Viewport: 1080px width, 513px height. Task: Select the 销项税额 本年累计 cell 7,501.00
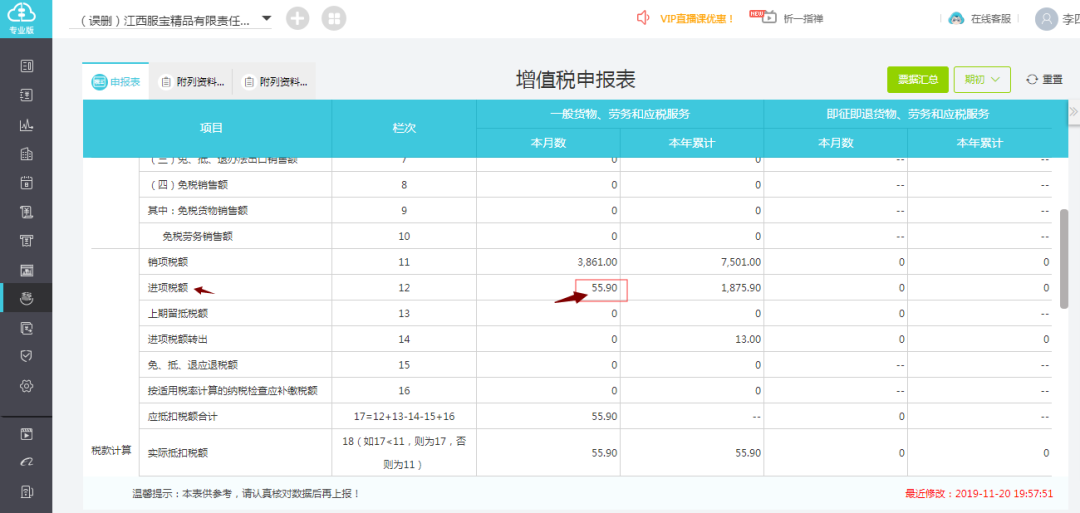click(x=692, y=262)
